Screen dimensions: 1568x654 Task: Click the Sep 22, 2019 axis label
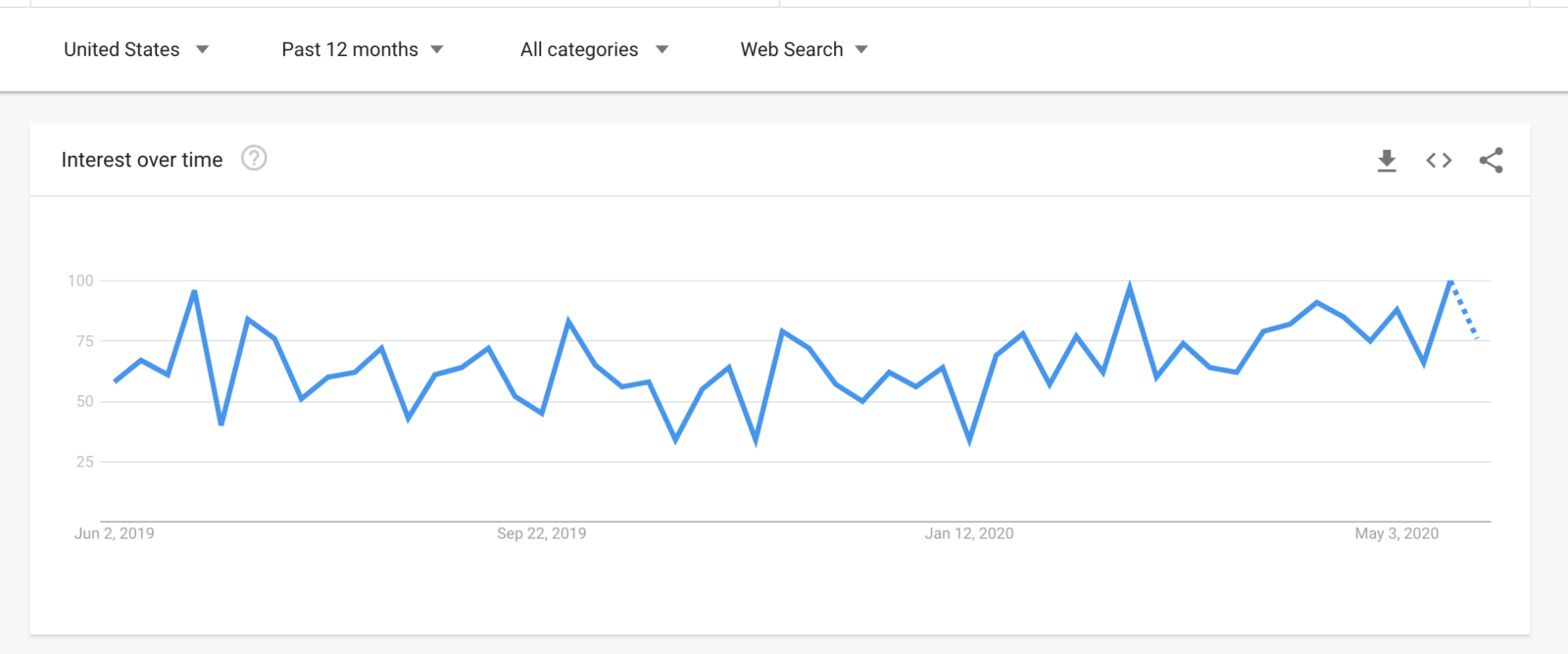coord(541,533)
